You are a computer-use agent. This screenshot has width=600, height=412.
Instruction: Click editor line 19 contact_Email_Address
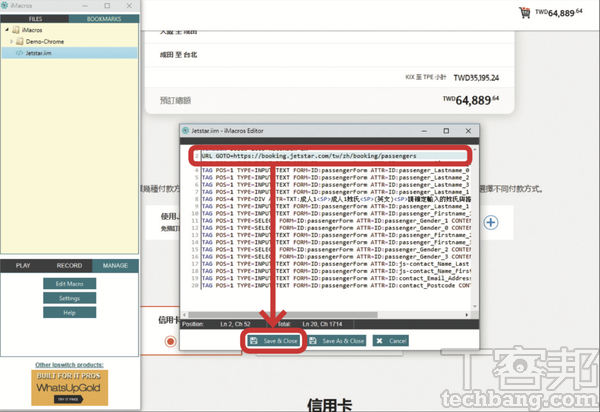[x=336, y=278]
